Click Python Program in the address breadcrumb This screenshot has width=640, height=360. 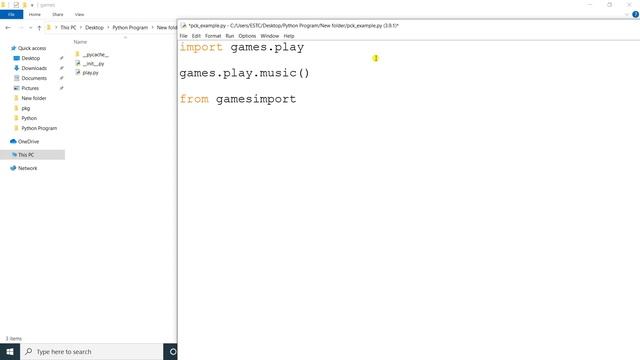130,27
